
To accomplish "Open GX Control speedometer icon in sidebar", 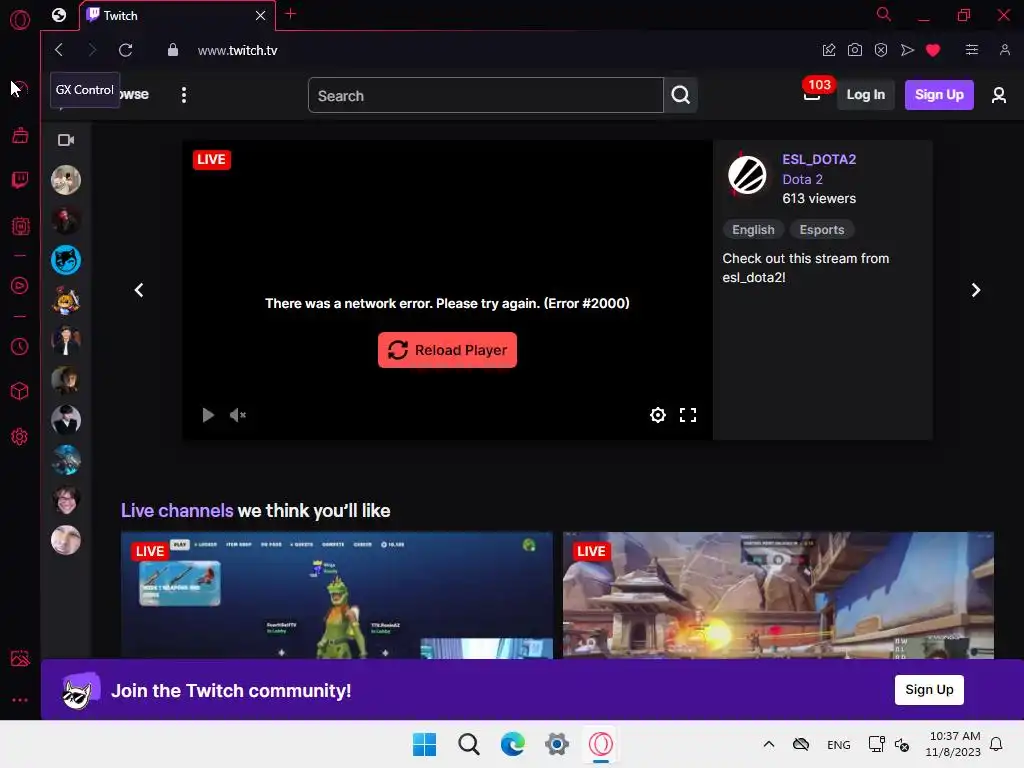I will pos(20,88).
